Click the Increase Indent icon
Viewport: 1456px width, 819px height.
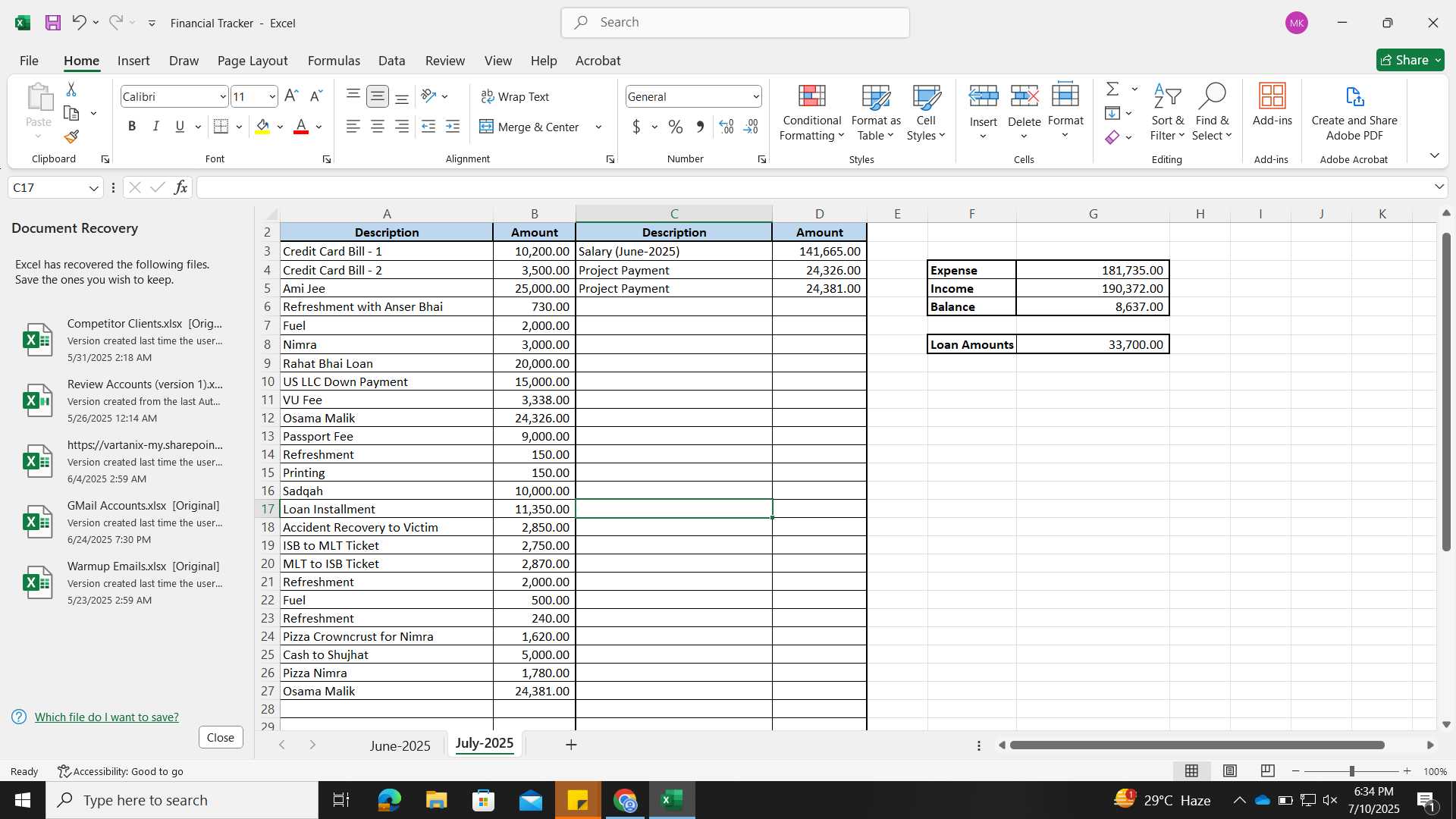[x=453, y=127]
